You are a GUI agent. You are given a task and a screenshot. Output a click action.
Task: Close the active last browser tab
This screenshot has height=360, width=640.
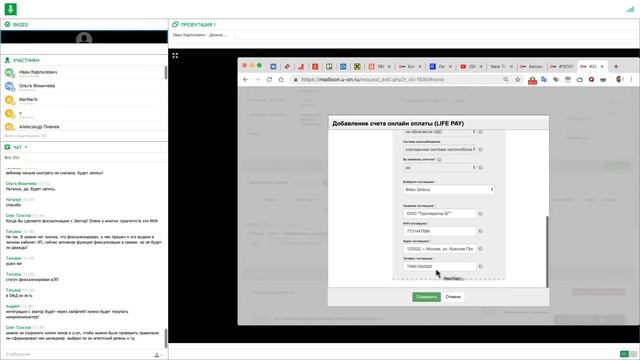[602, 67]
